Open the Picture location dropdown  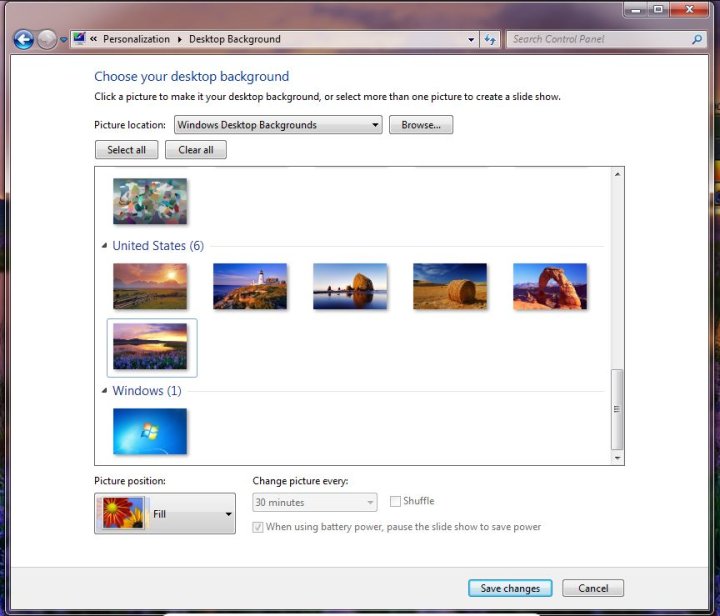point(278,125)
